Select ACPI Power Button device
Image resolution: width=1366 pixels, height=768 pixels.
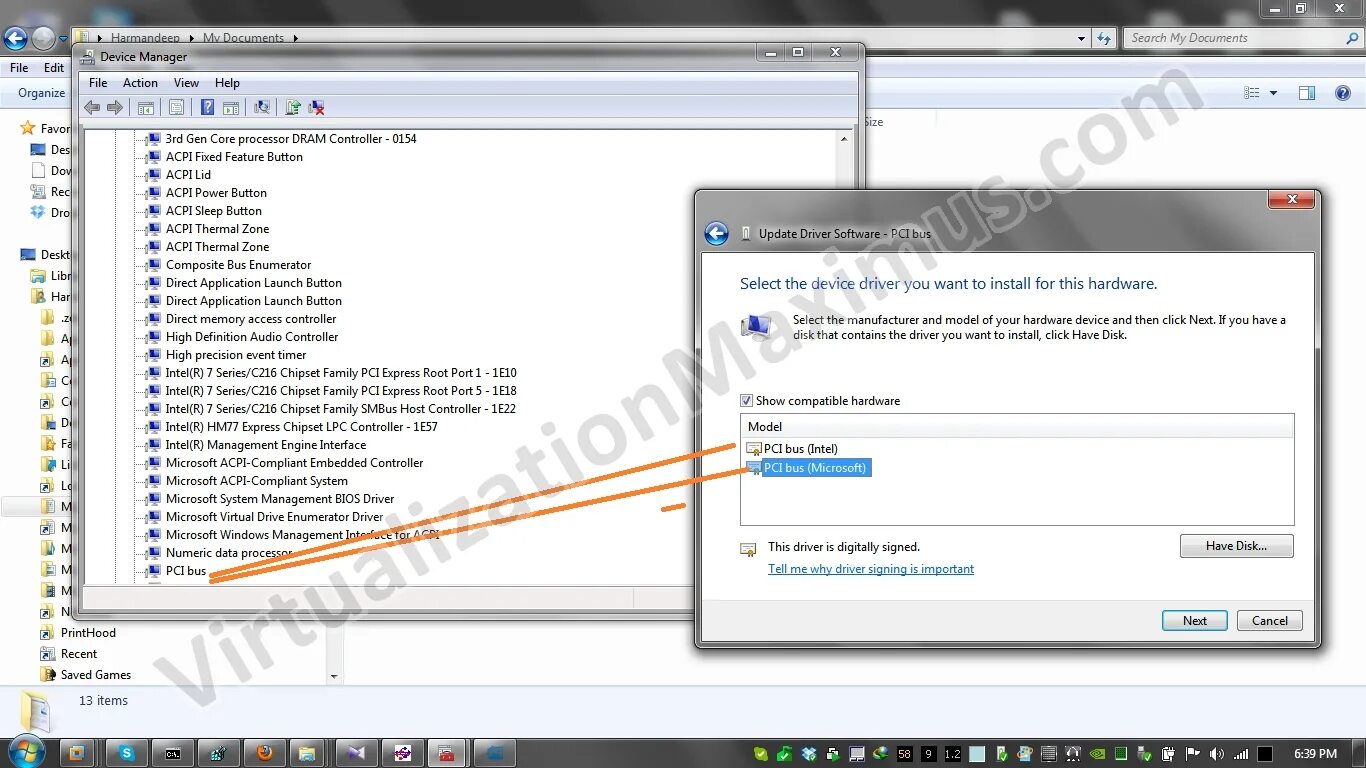[216, 193]
